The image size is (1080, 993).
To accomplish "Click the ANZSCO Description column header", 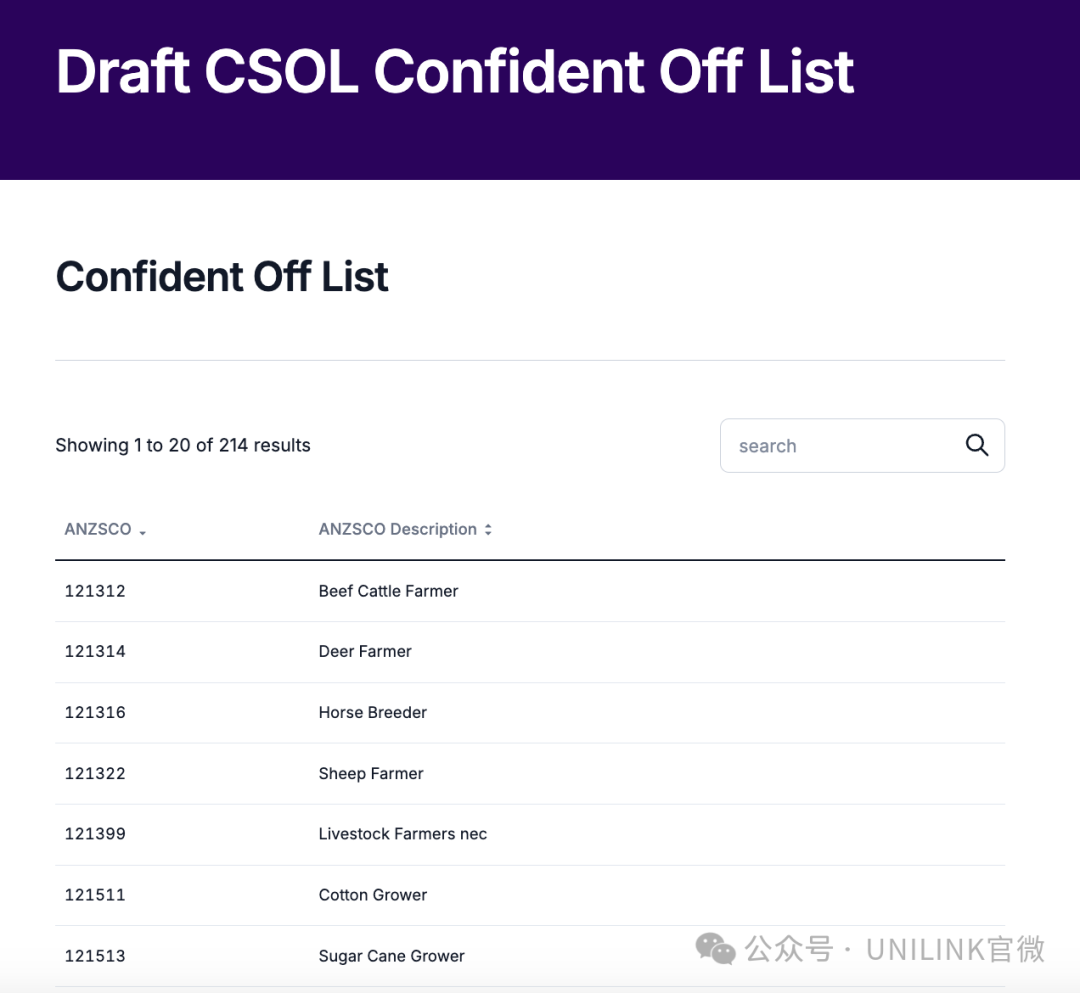I will [x=397, y=529].
